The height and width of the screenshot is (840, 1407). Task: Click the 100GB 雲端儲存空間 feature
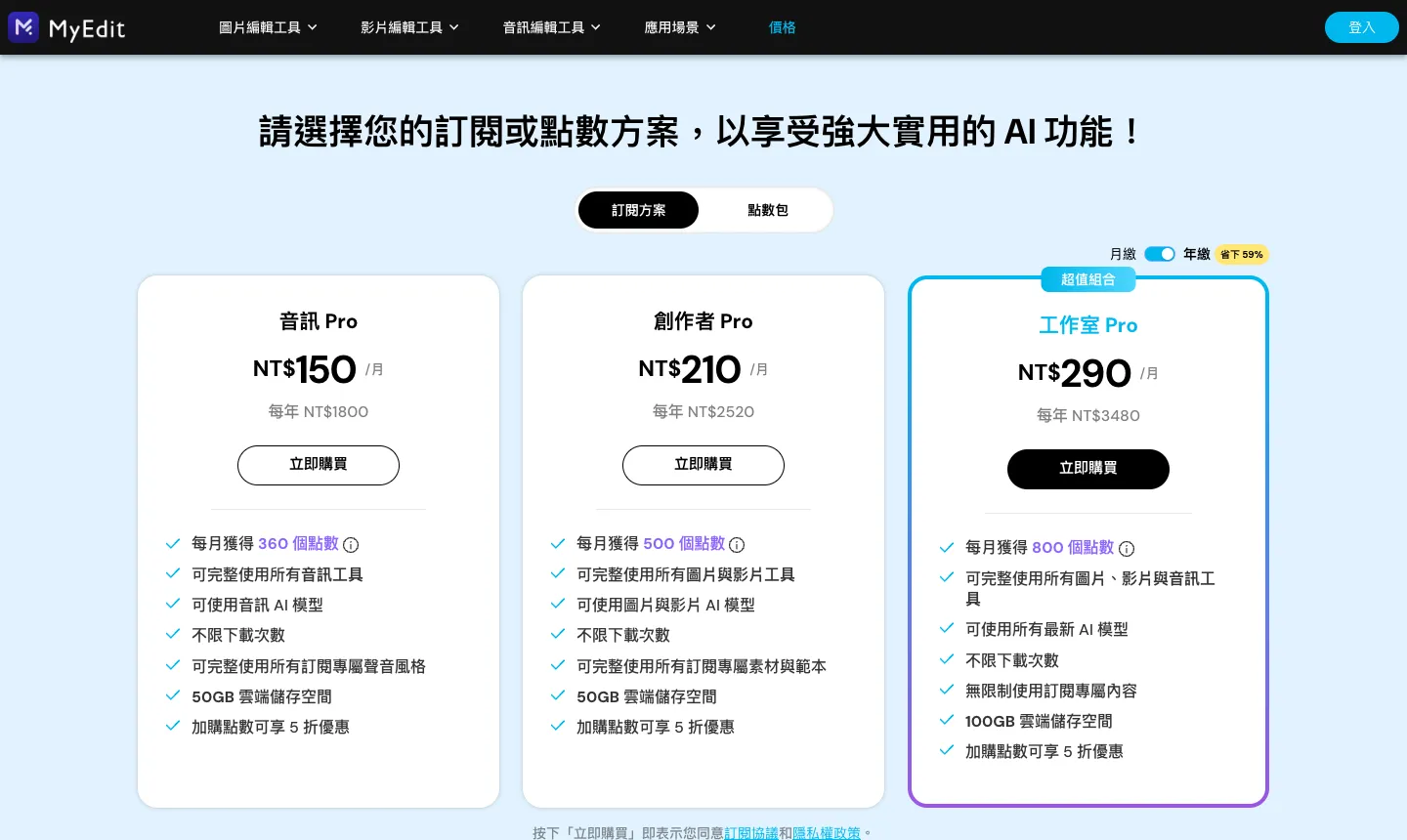coord(1039,722)
